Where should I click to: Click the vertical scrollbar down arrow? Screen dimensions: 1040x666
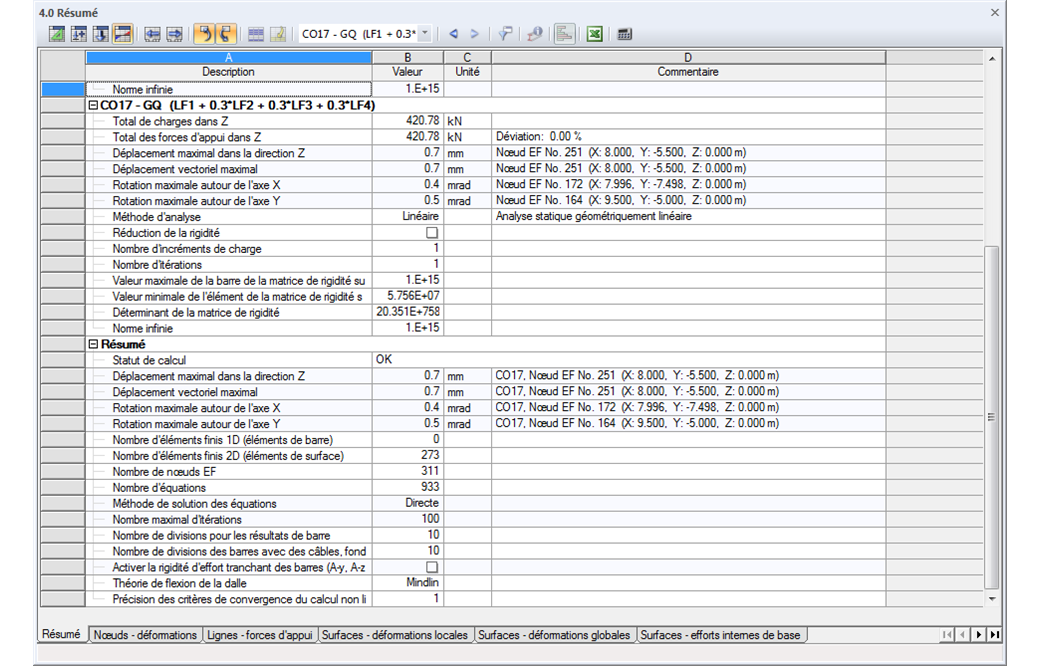click(x=992, y=599)
